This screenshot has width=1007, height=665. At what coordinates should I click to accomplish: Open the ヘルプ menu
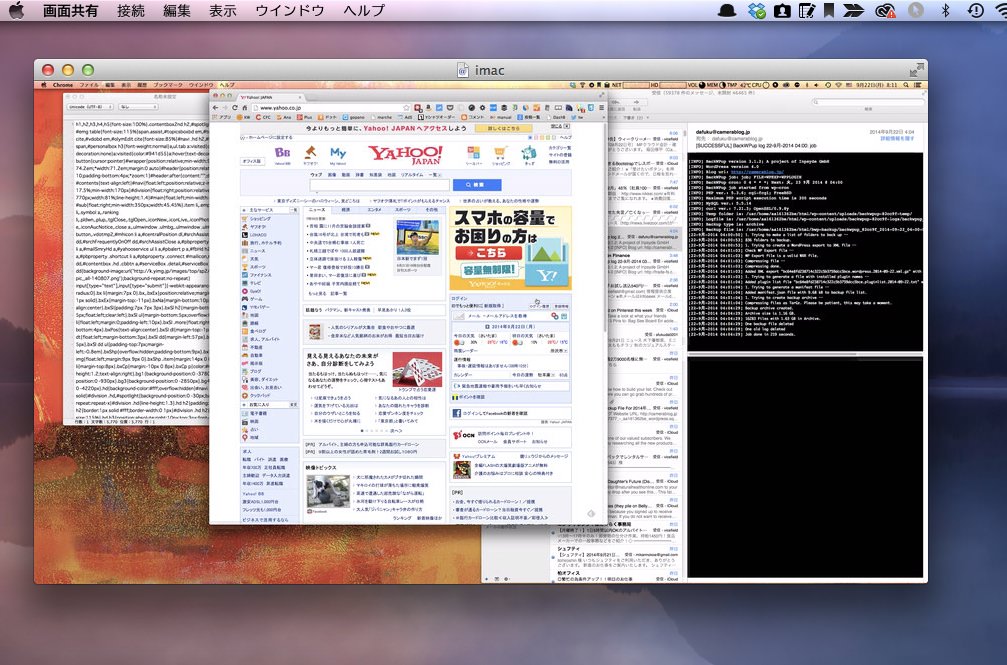(364, 10)
